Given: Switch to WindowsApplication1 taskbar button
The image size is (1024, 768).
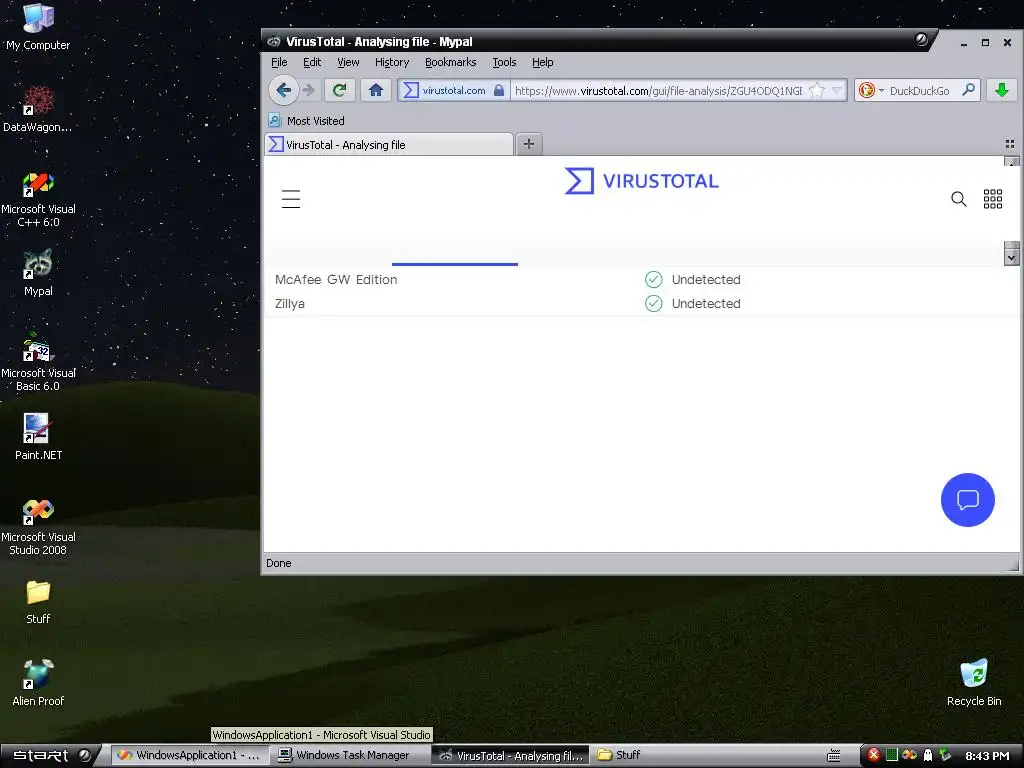Looking at the screenshot, I should click(189, 755).
